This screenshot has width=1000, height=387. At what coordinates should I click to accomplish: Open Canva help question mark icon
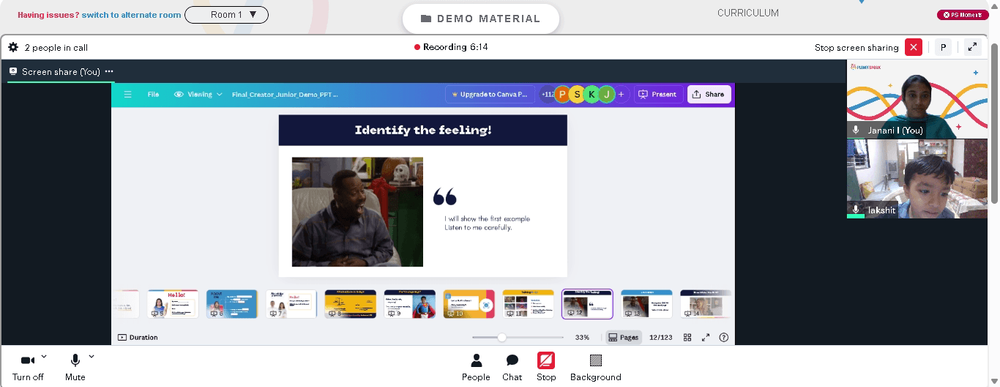click(x=724, y=337)
